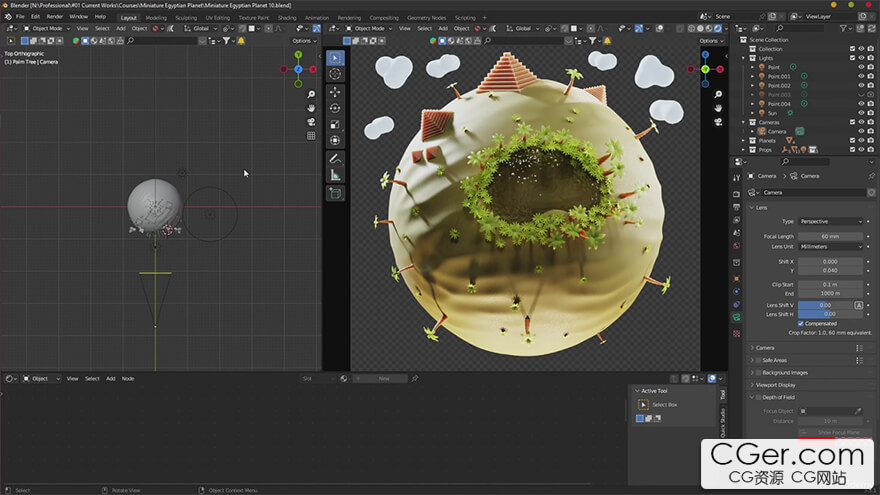880x495 pixels.
Task: Switch to the Geometry Nodes workspace tab
Action: tap(427, 18)
